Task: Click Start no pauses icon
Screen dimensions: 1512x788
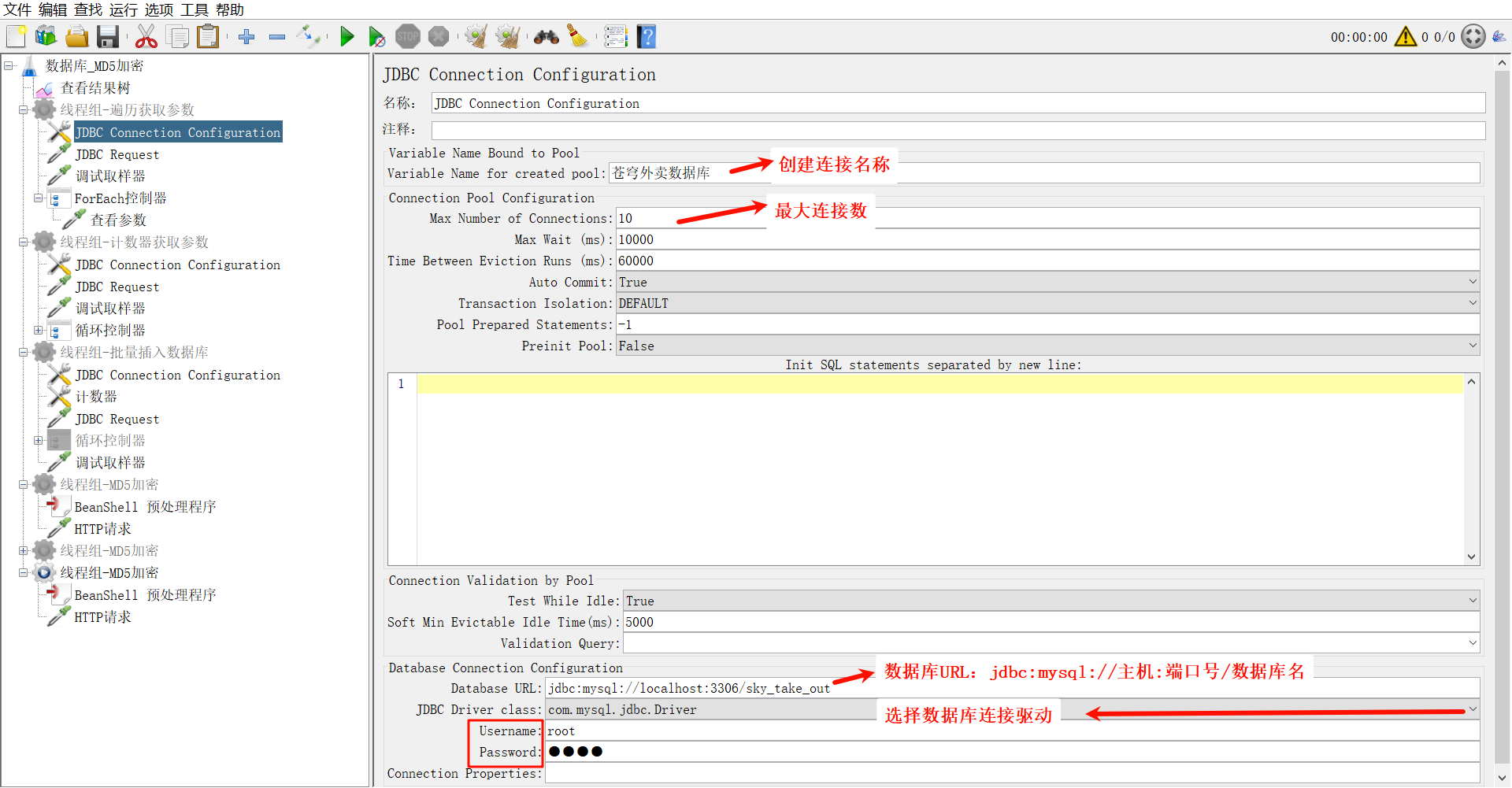Action: [x=377, y=36]
